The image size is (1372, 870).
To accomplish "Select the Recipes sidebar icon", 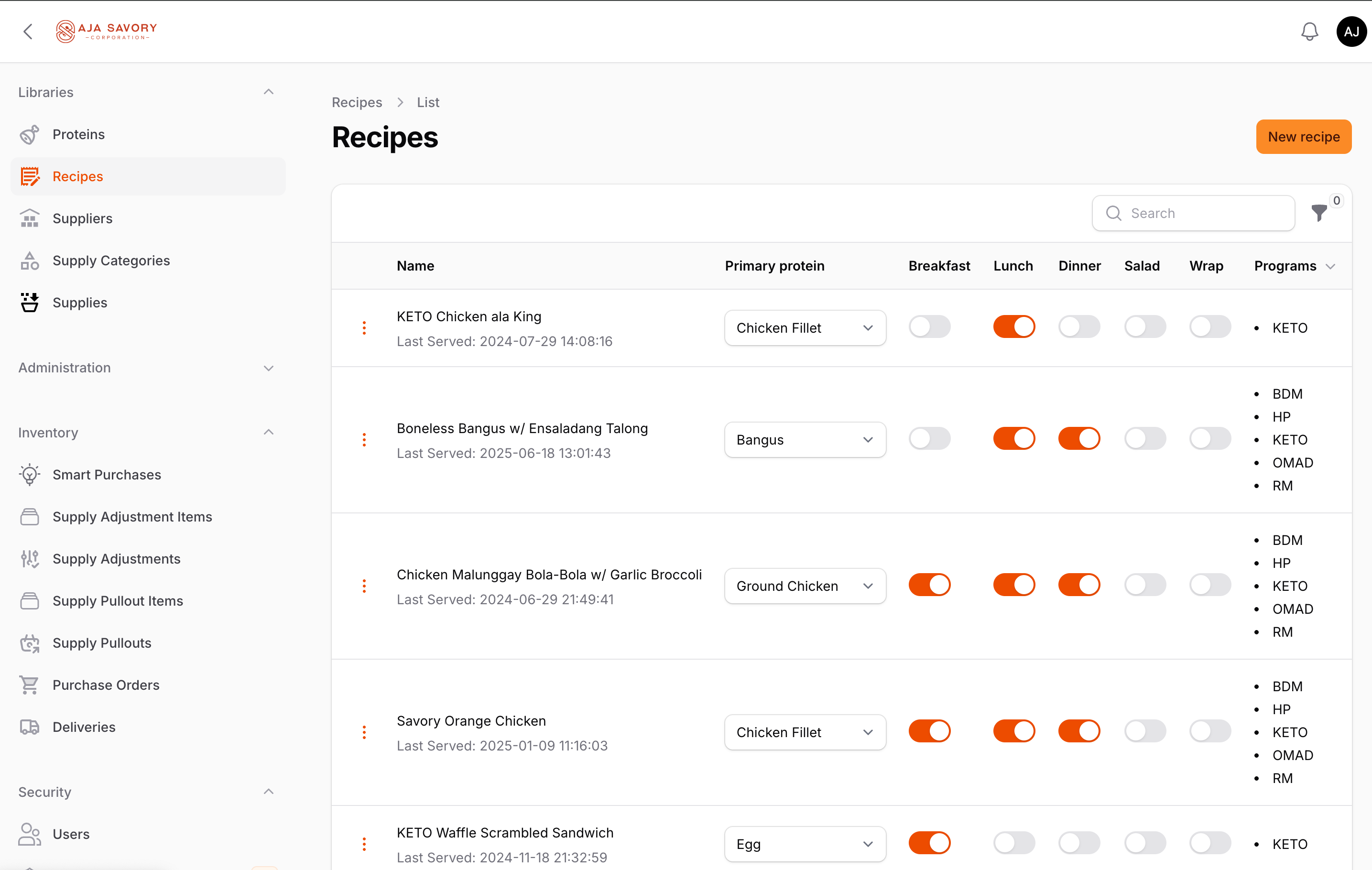I will (x=30, y=176).
